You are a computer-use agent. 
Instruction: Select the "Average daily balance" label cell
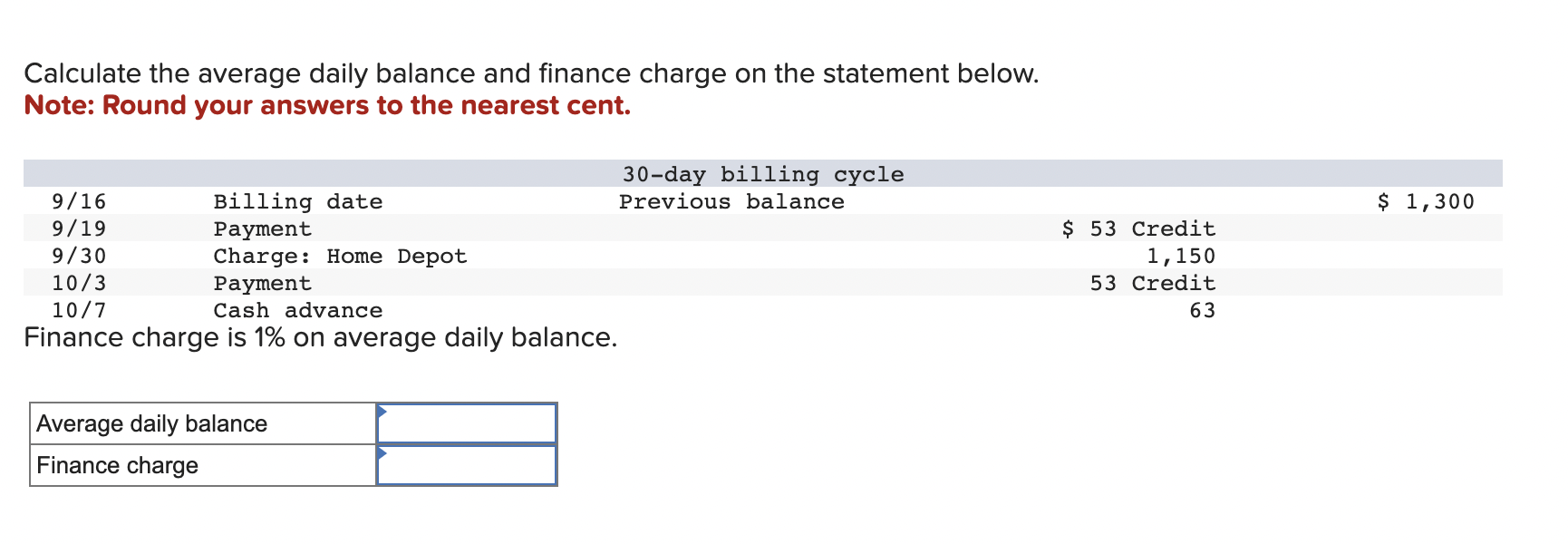[203, 423]
